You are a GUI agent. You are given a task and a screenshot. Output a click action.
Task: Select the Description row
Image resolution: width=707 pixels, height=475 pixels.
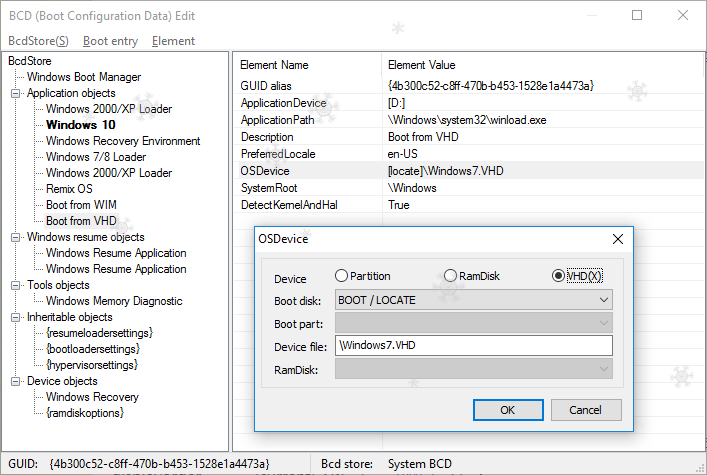coord(468,137)
